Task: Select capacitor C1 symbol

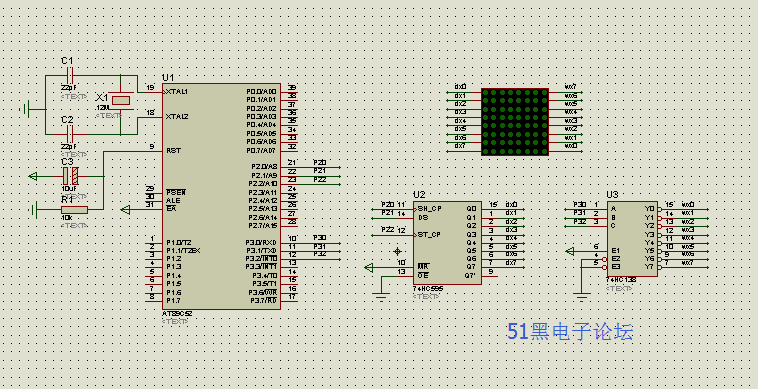Action: coord(70,75)
